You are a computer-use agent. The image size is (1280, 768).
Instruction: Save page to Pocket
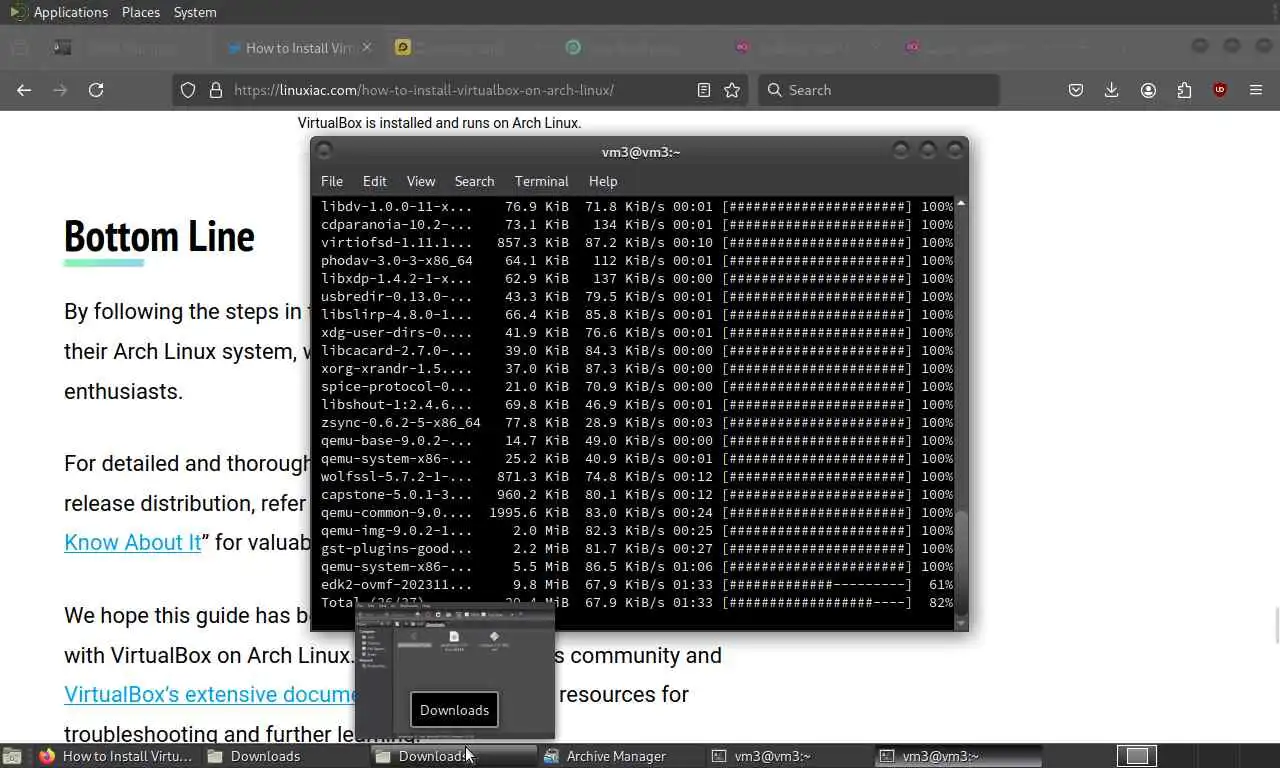[x=1076, y=90]
